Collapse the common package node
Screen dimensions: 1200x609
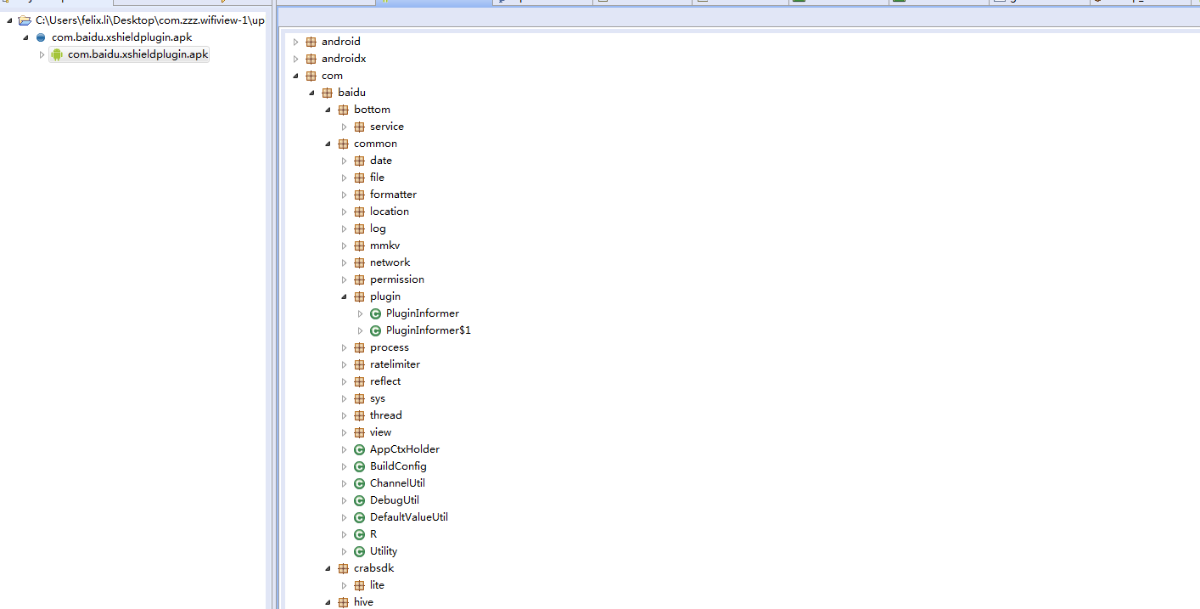(x=328, y=144)
